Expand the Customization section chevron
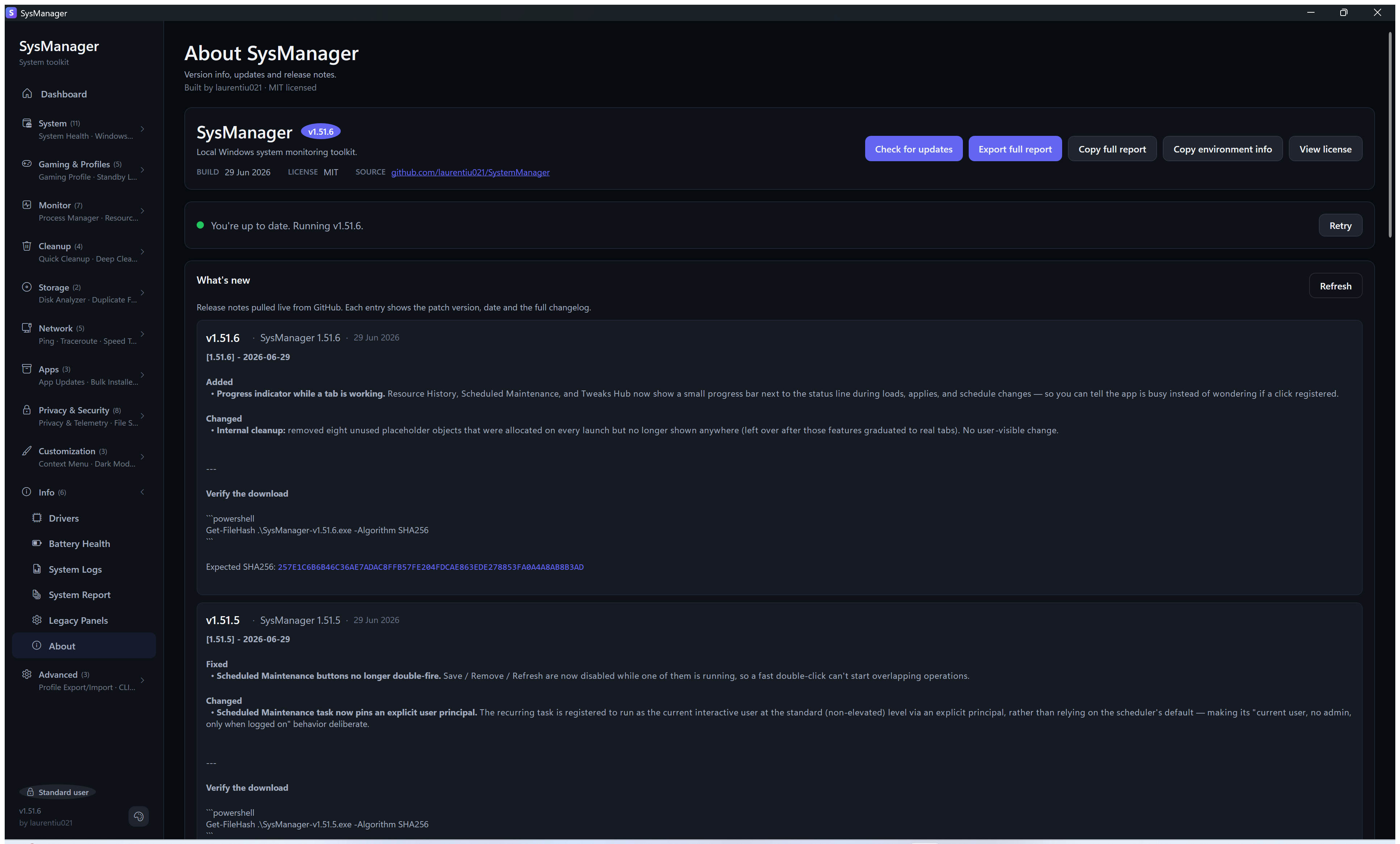The height and width of the screenshot is (844, 1400). pyautogui.click(x=143, y=456)
